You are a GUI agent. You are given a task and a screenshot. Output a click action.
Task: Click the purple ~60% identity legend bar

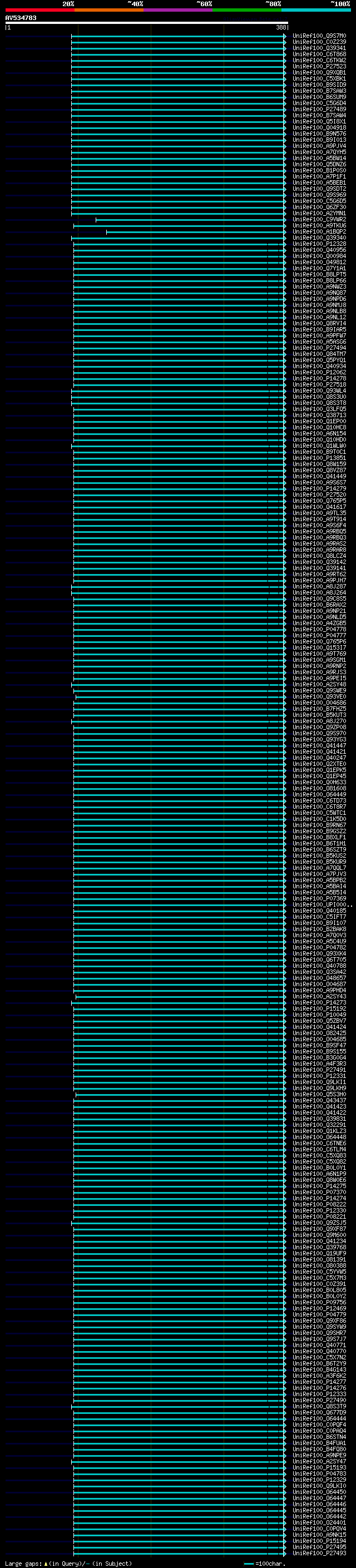179,10
